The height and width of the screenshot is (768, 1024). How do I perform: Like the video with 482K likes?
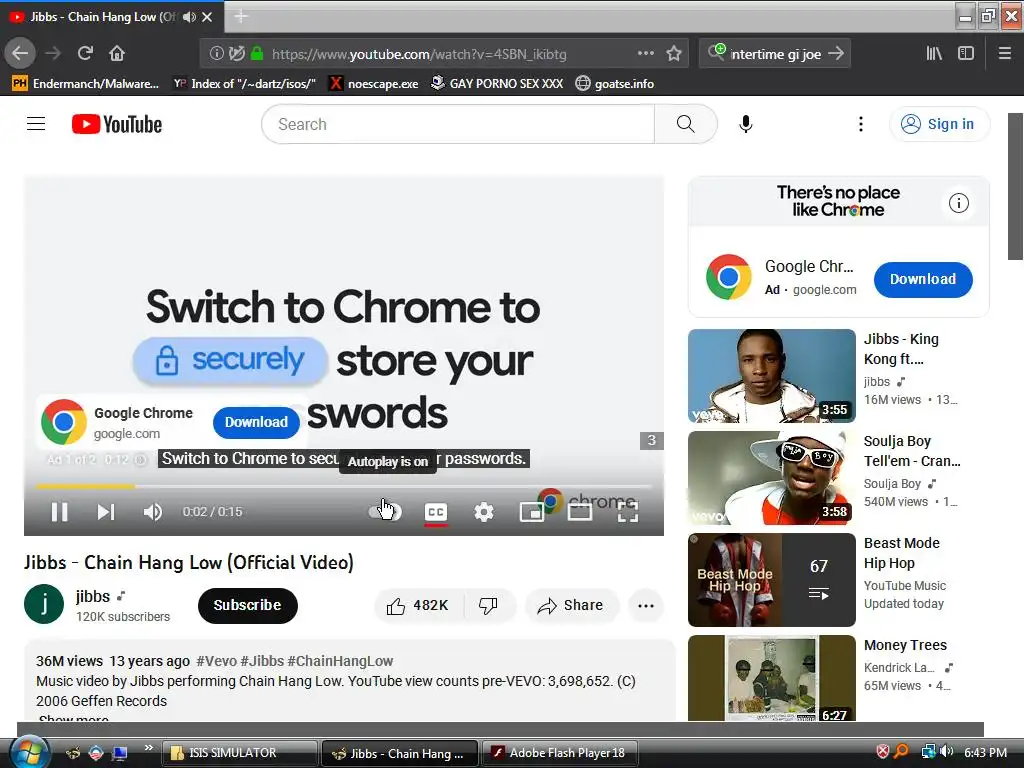click(418, 605)
